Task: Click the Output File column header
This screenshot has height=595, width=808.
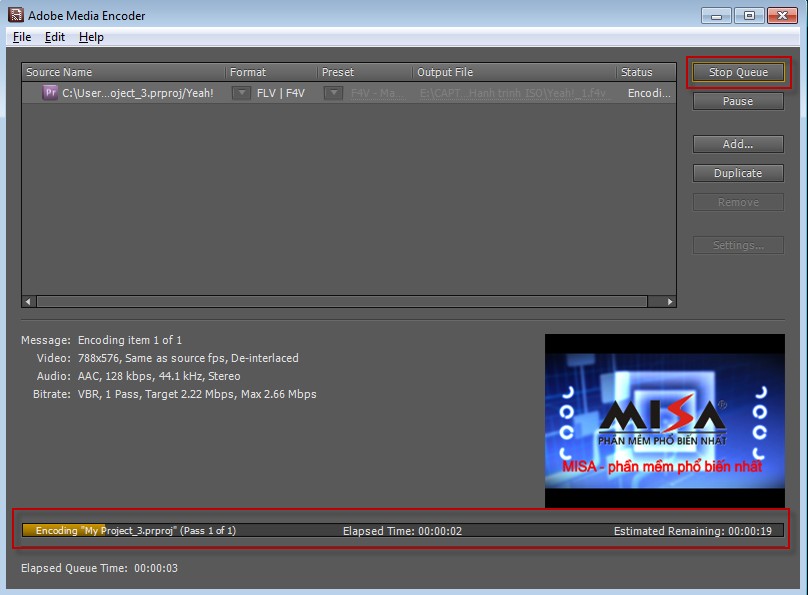Action: (x=514, y=72)
